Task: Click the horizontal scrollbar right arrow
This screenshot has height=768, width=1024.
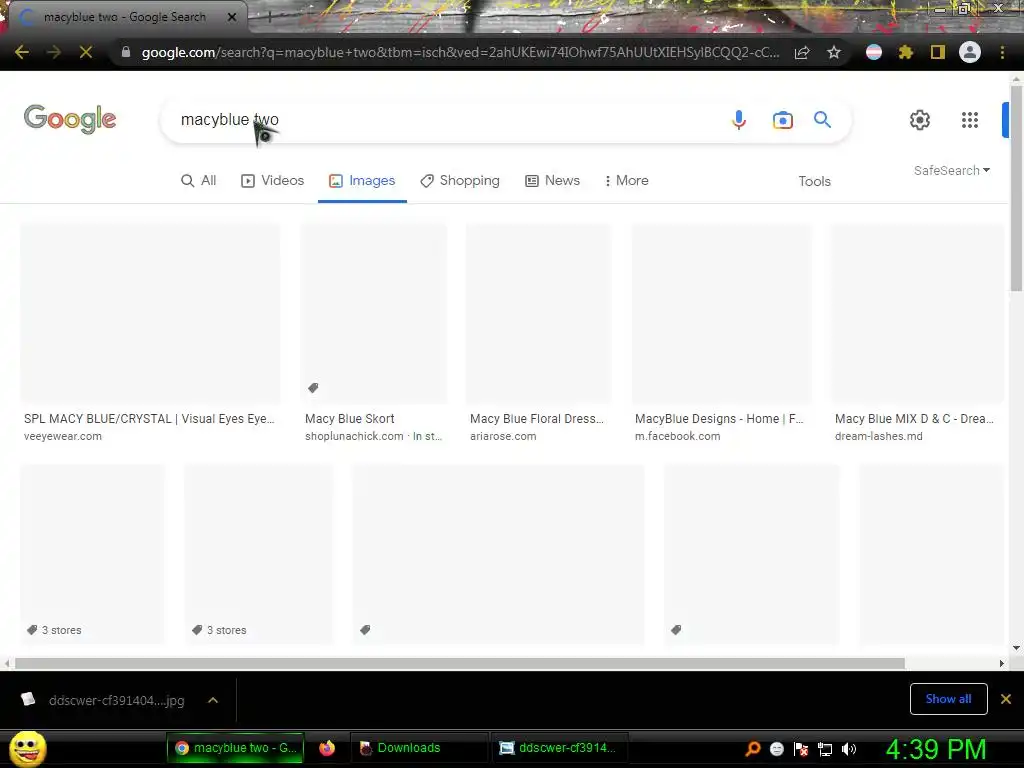Action: (x=1002, y=664)
